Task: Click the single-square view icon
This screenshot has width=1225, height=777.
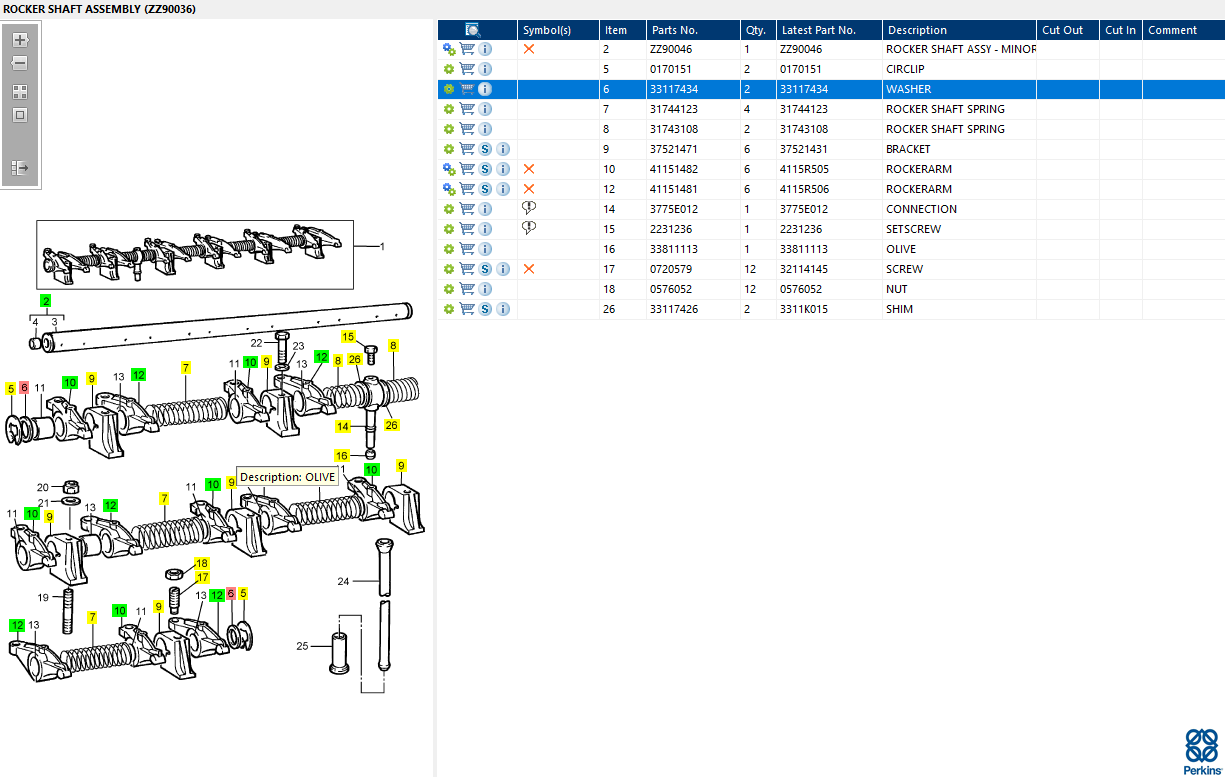Action: click(x=20, y=115)
